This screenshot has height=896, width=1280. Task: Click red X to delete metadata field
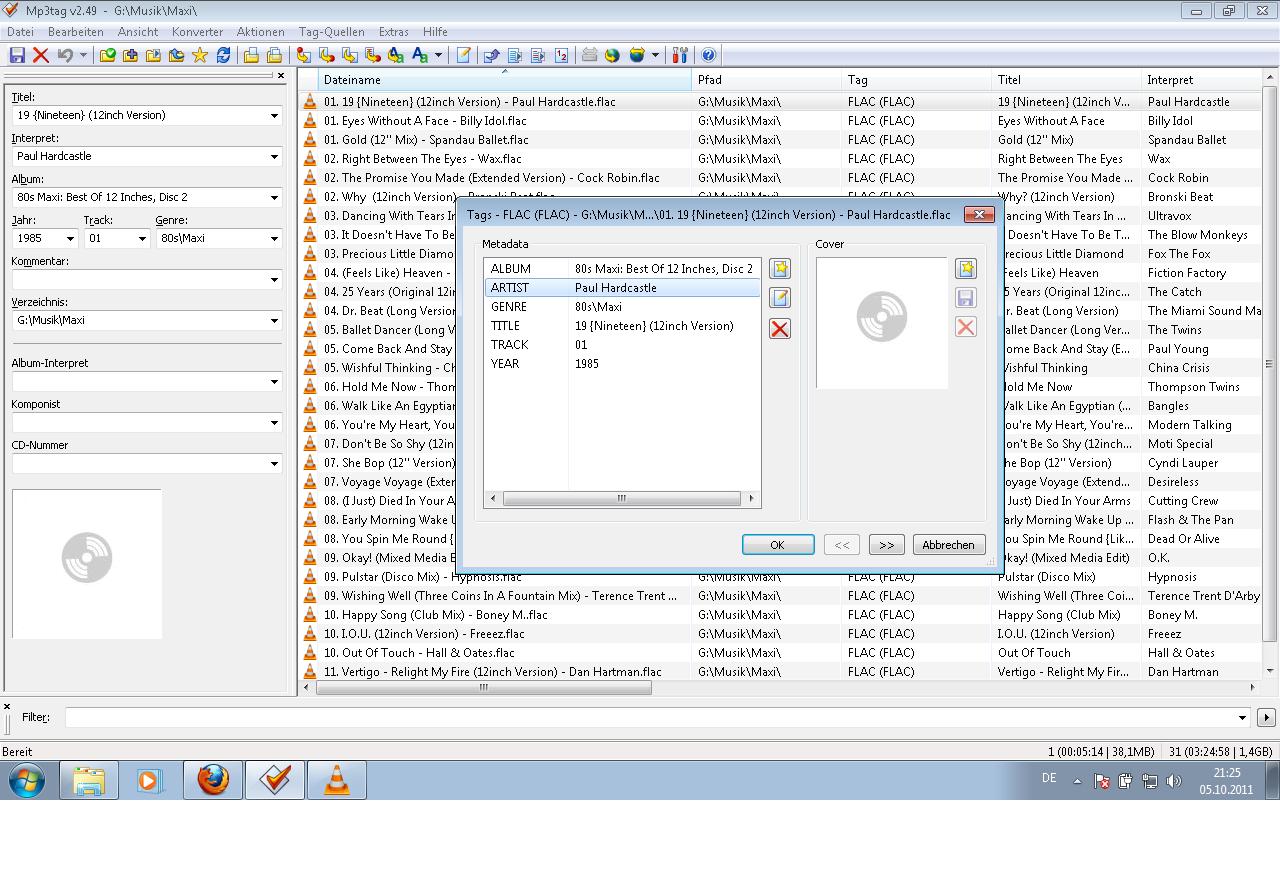click(x=780, y=329)
